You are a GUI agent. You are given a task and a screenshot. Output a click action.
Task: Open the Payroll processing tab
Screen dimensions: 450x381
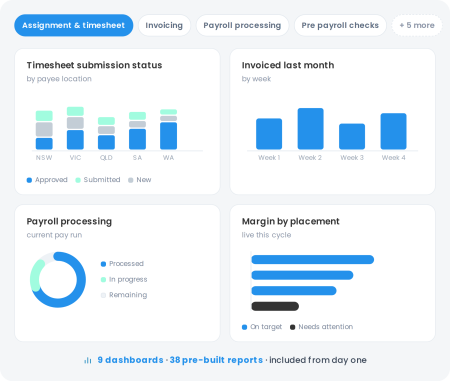[242, 25]
